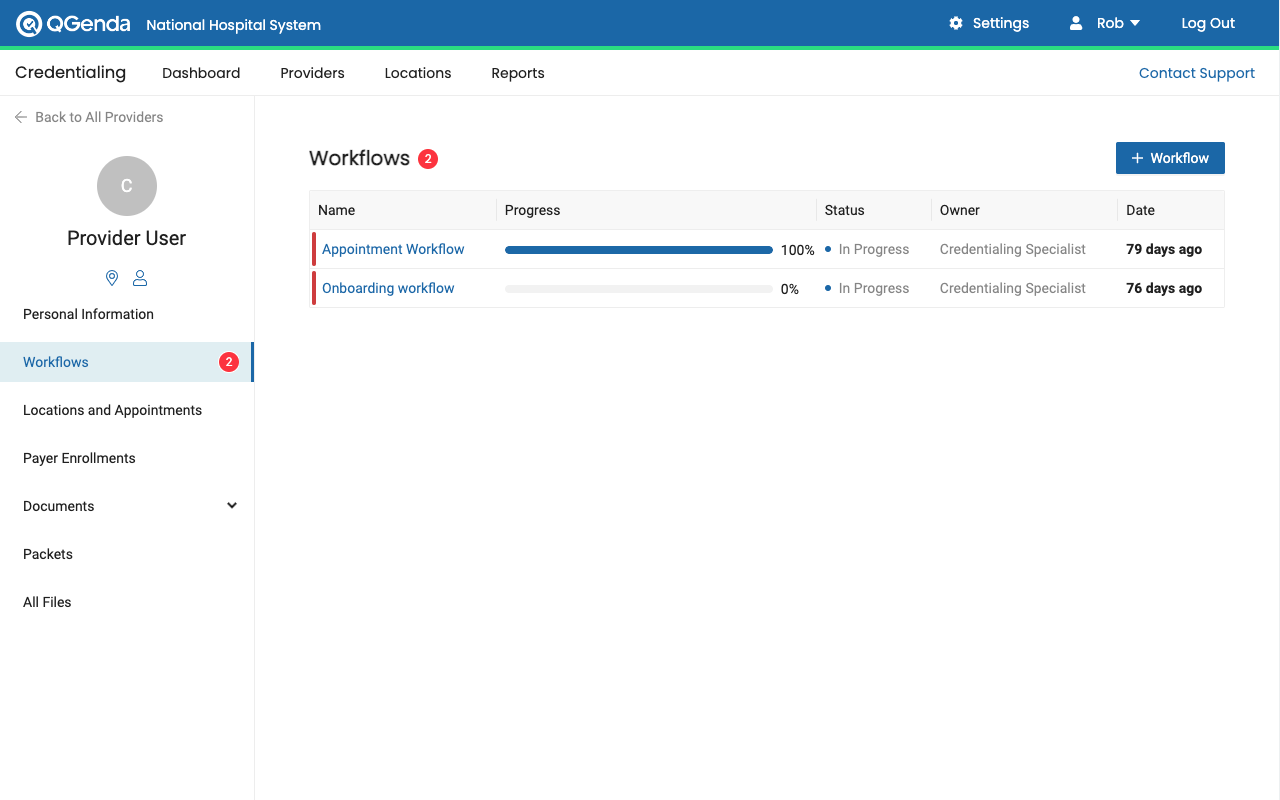Image resolution: width=1280 pixels, height=800 pixels.
Task: Click the Contact Support link
Action: click(x=1196, y=73)
